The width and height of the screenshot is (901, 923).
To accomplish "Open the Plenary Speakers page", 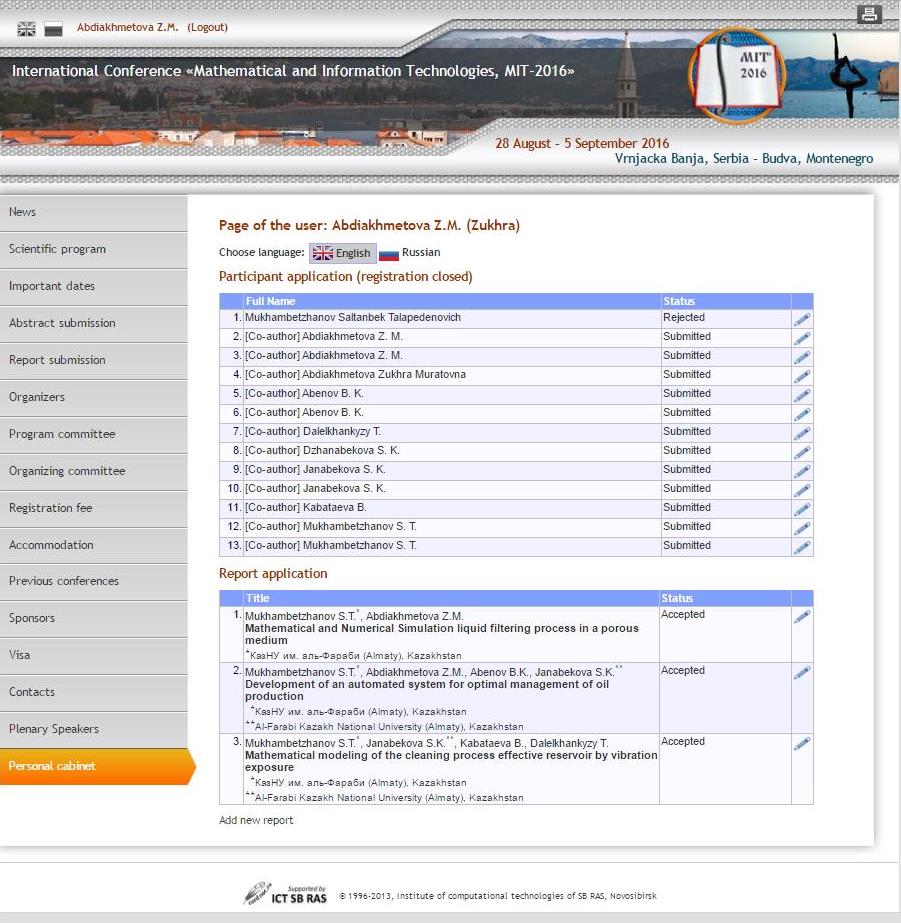I will [x=54, y=729].
